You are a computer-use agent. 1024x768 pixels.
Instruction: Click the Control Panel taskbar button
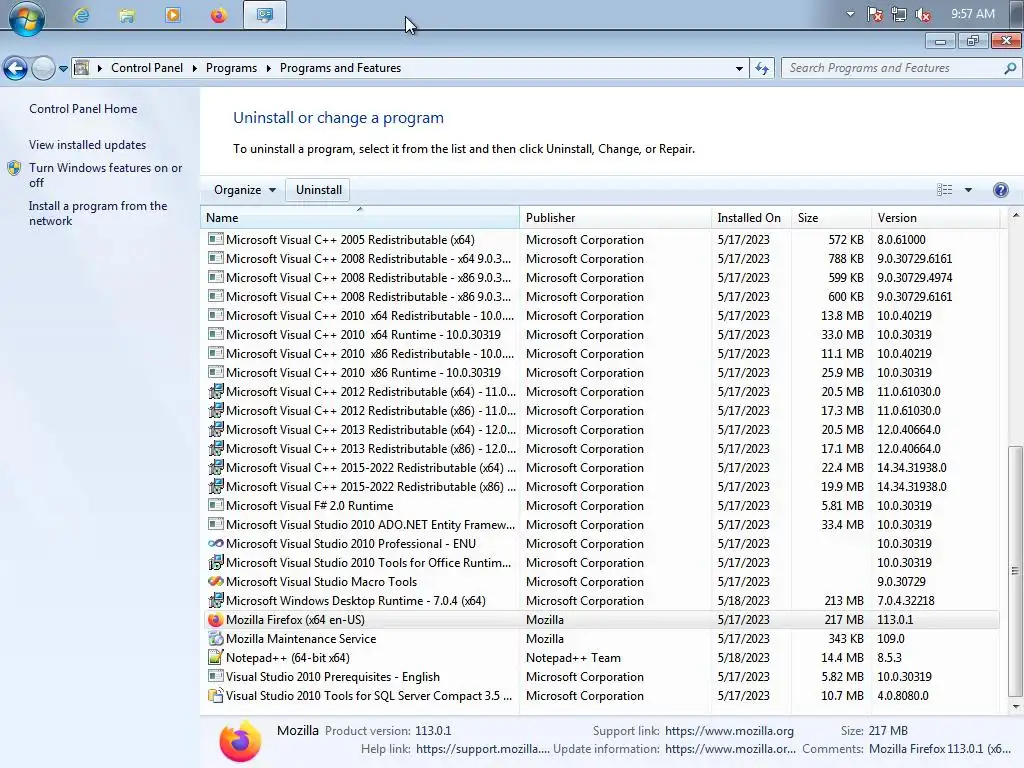(x=265, y=15)
